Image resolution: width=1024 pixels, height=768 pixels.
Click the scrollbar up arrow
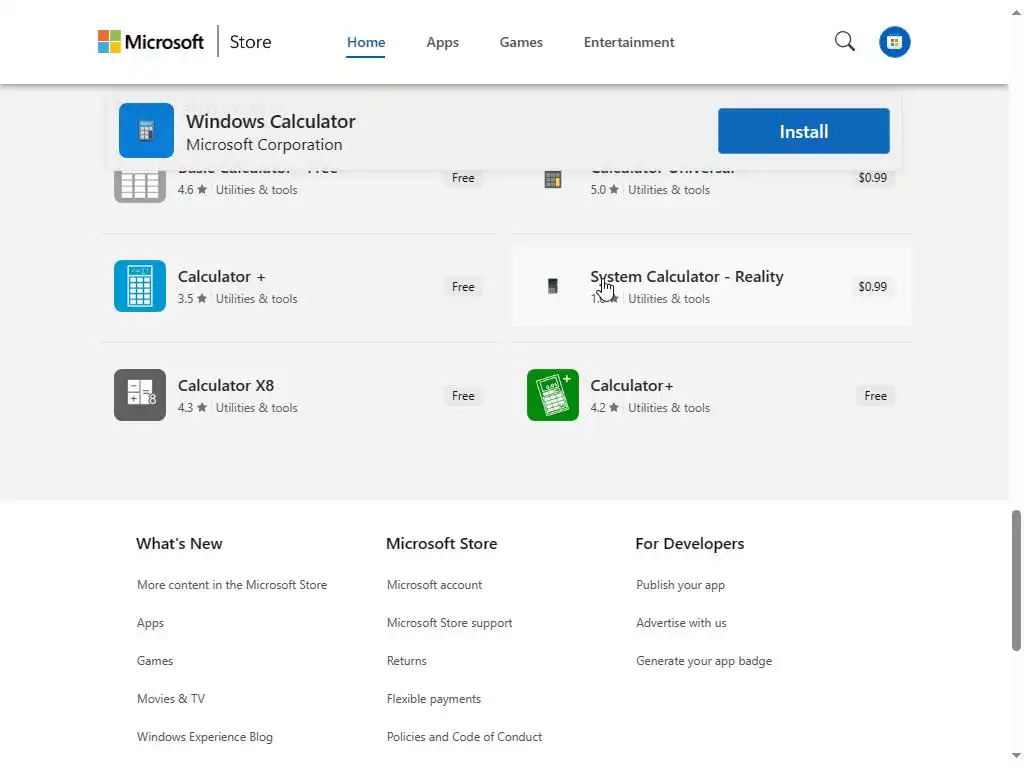coord(1016,12)
